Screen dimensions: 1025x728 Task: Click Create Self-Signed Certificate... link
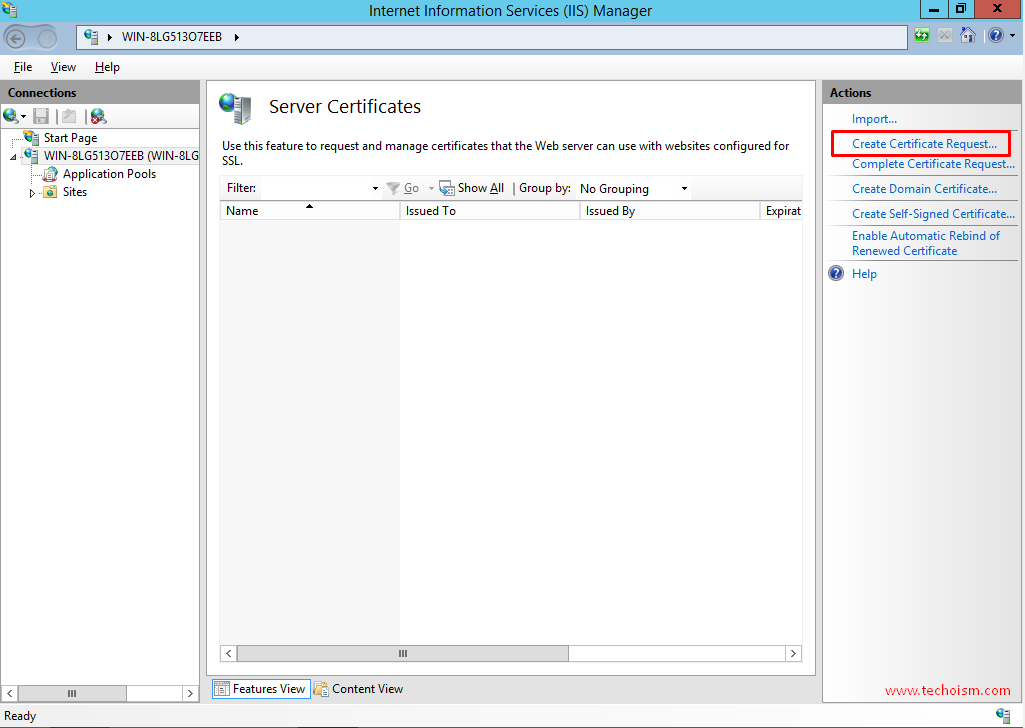click(933, 214)
